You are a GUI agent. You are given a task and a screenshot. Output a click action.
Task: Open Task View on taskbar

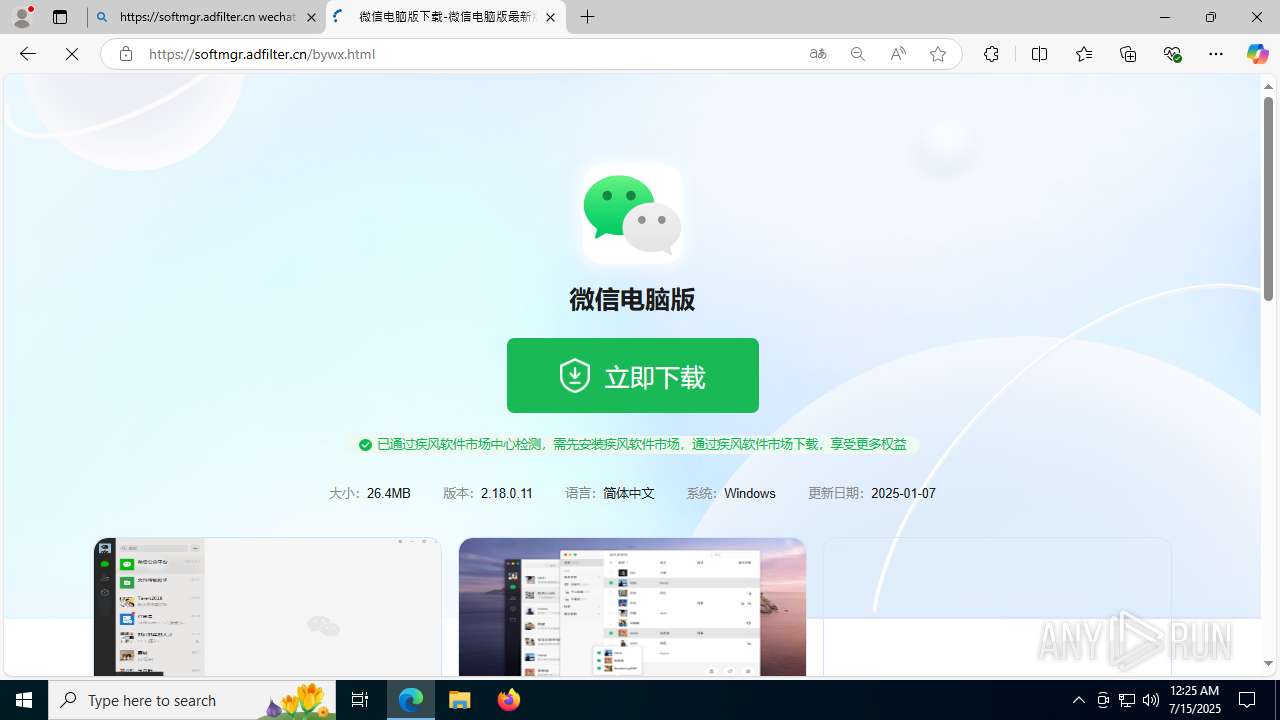pos(360,700)
